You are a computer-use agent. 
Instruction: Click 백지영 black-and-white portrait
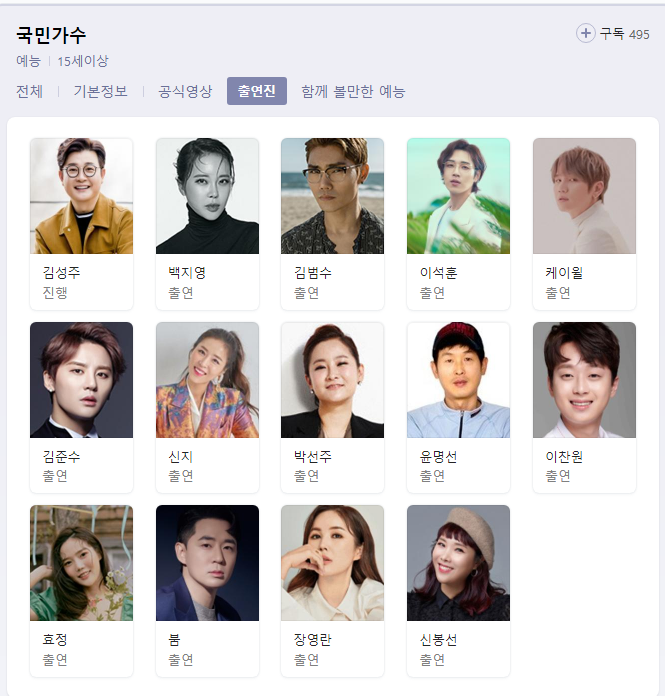pyautogui.click(x=207, y=196)
